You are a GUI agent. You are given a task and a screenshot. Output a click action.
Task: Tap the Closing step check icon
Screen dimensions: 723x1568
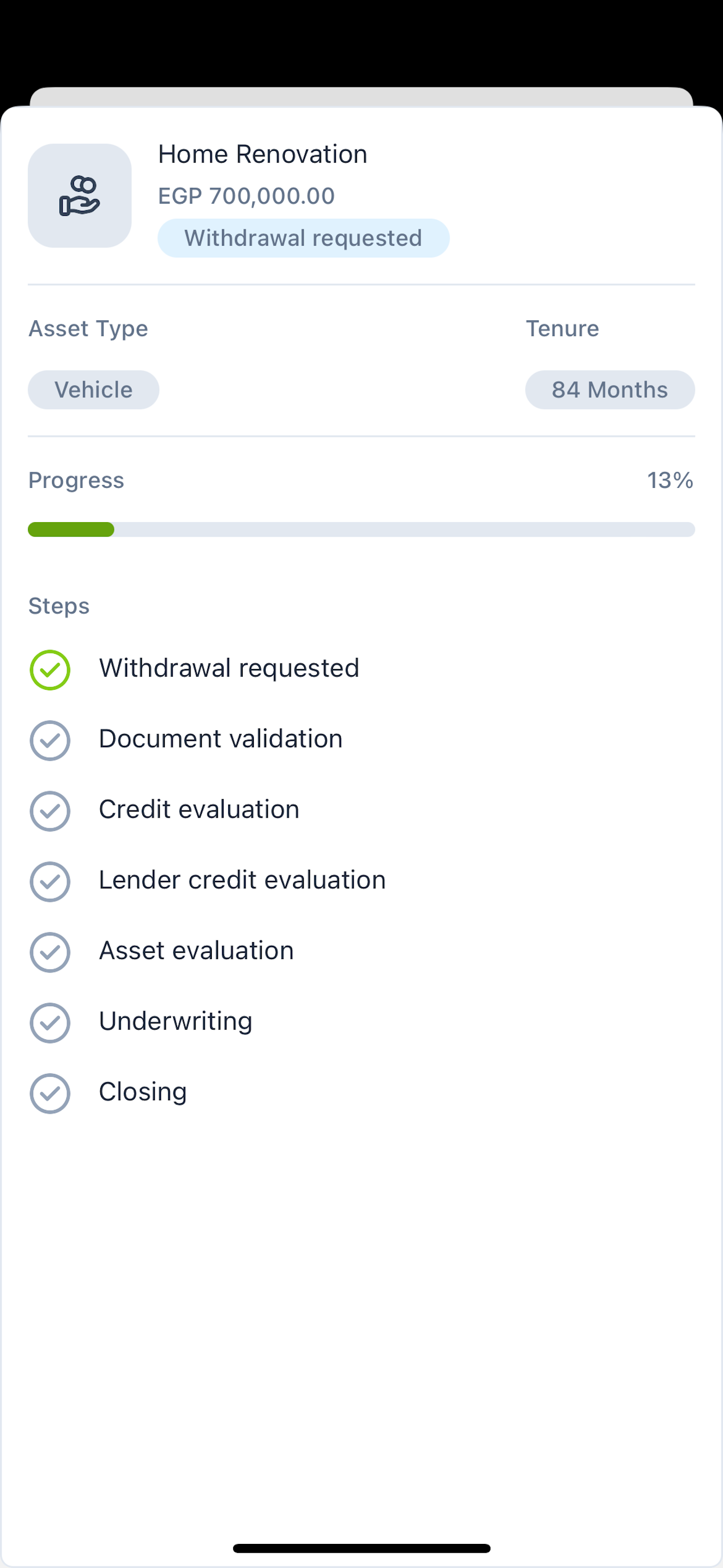click(50, 1093)
